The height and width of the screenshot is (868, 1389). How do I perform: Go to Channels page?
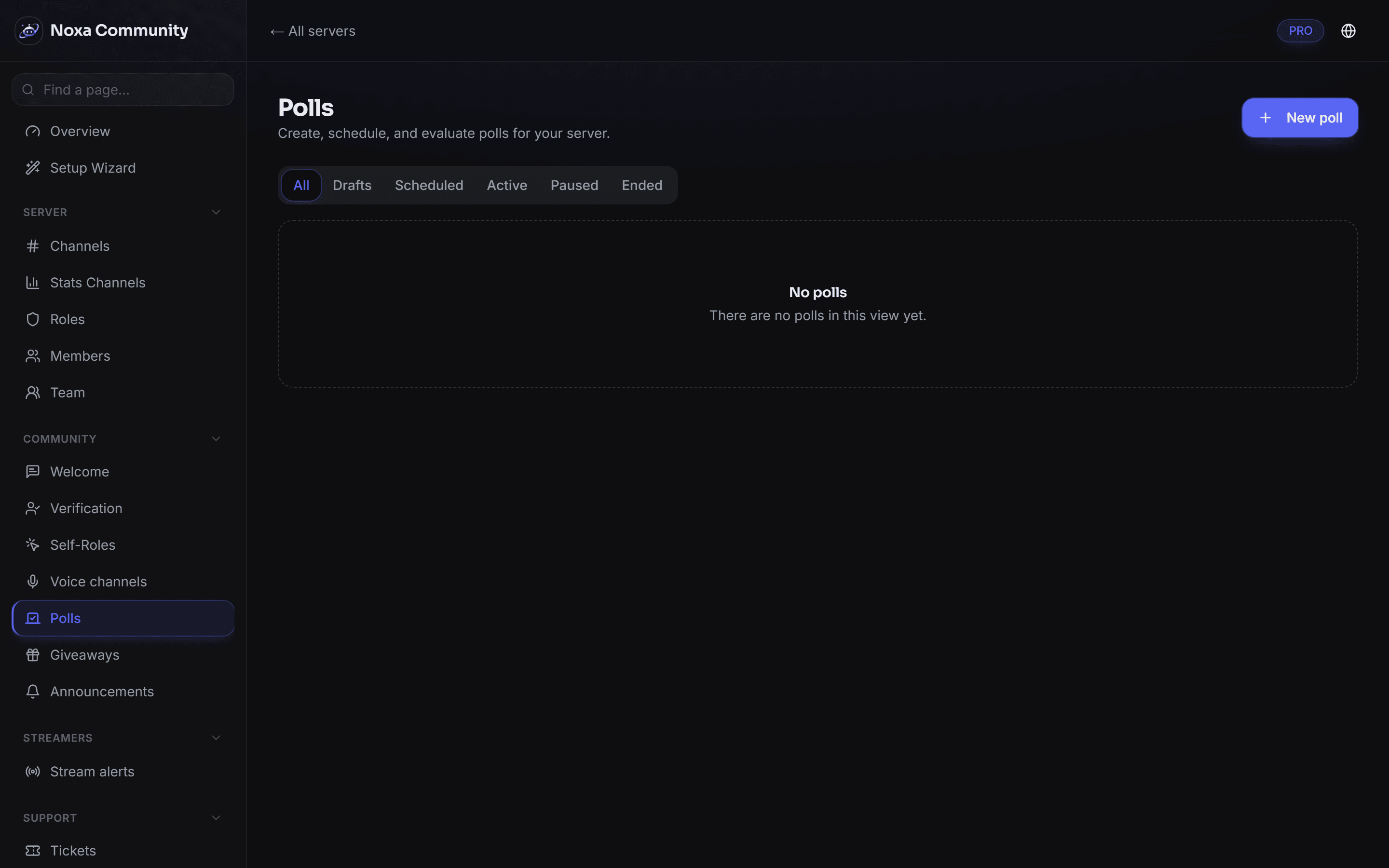[123, 246]
